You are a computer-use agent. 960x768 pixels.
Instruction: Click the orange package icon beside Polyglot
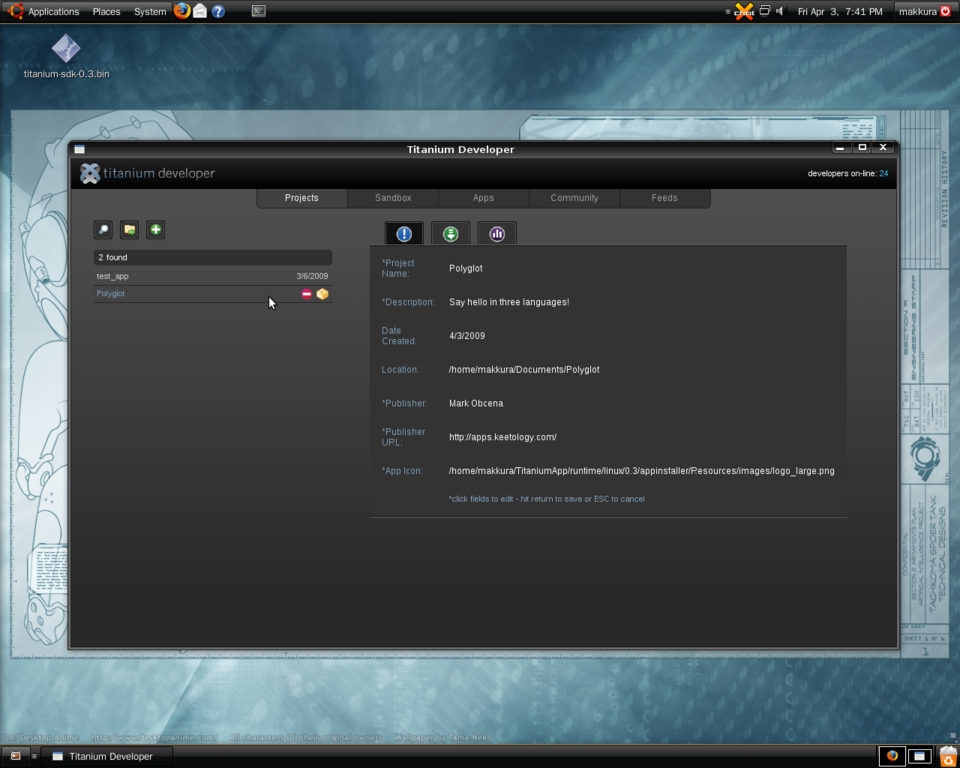322,293
